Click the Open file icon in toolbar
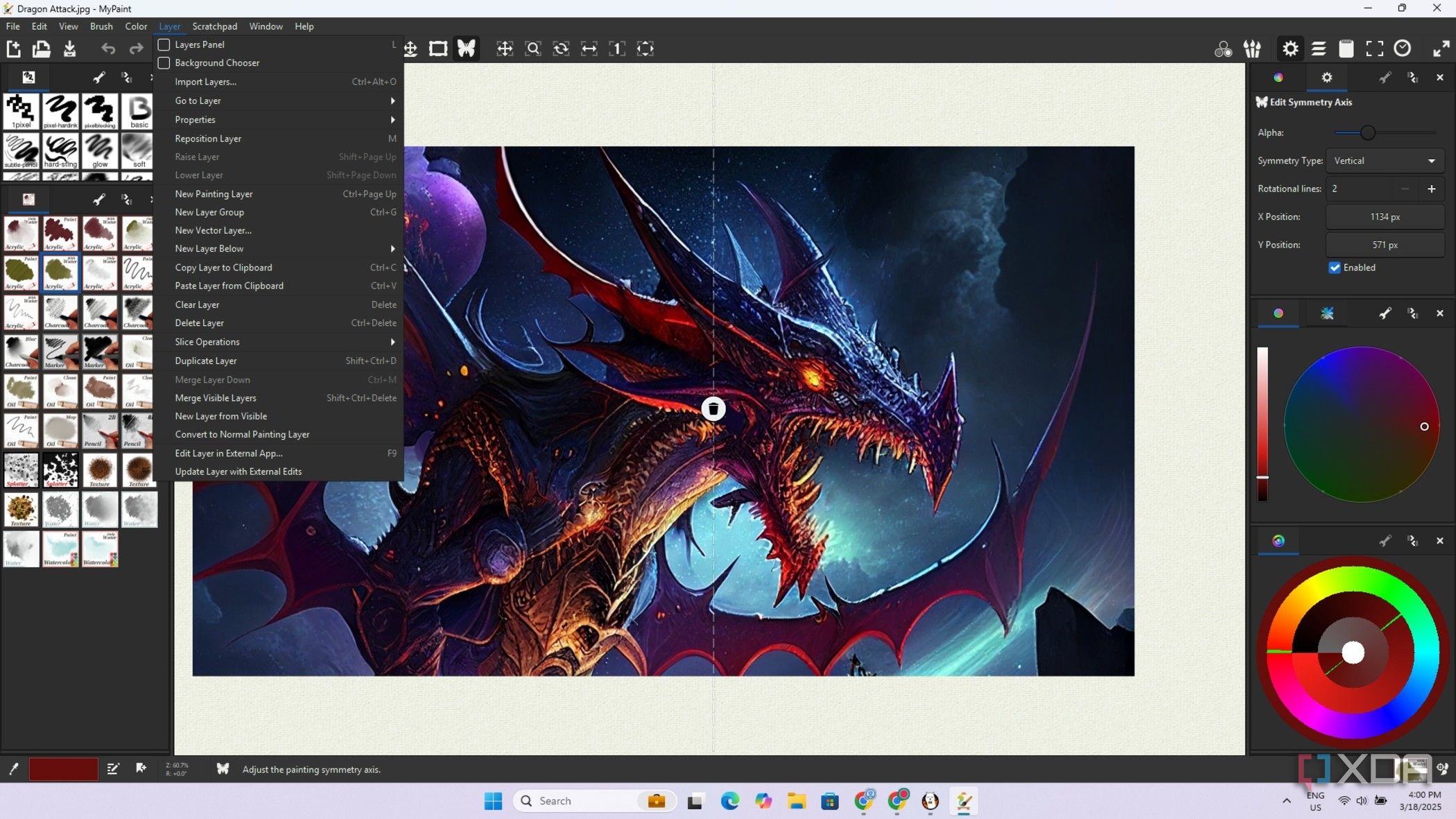1456x819 pixels. coord(42,49)
